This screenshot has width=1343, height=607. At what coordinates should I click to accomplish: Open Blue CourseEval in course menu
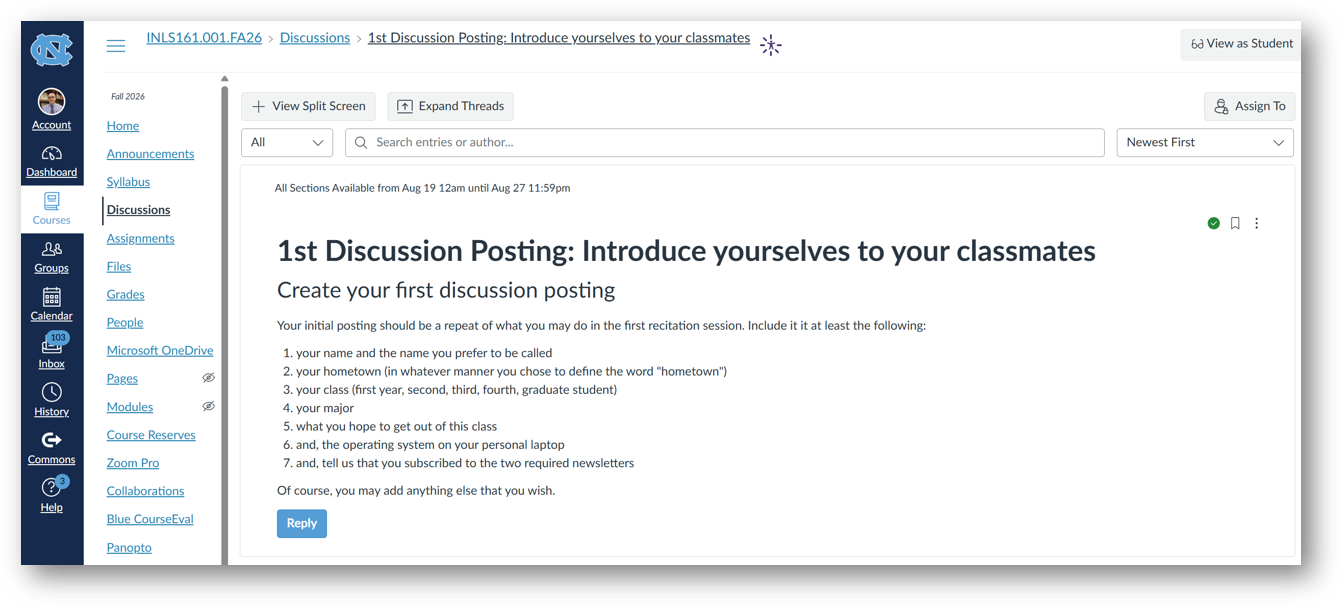point(150,519)
